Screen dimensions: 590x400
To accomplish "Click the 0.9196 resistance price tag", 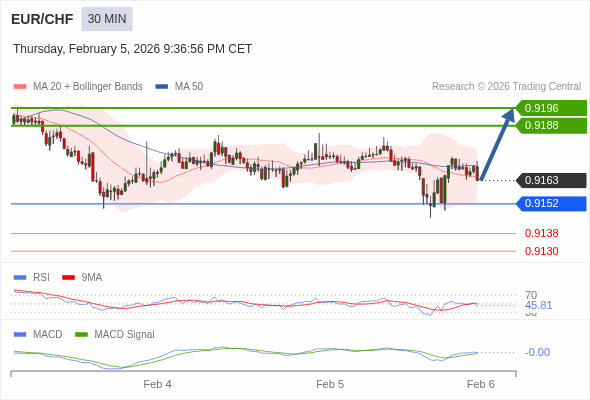I will pyautogui.click(x=551, y=108).
